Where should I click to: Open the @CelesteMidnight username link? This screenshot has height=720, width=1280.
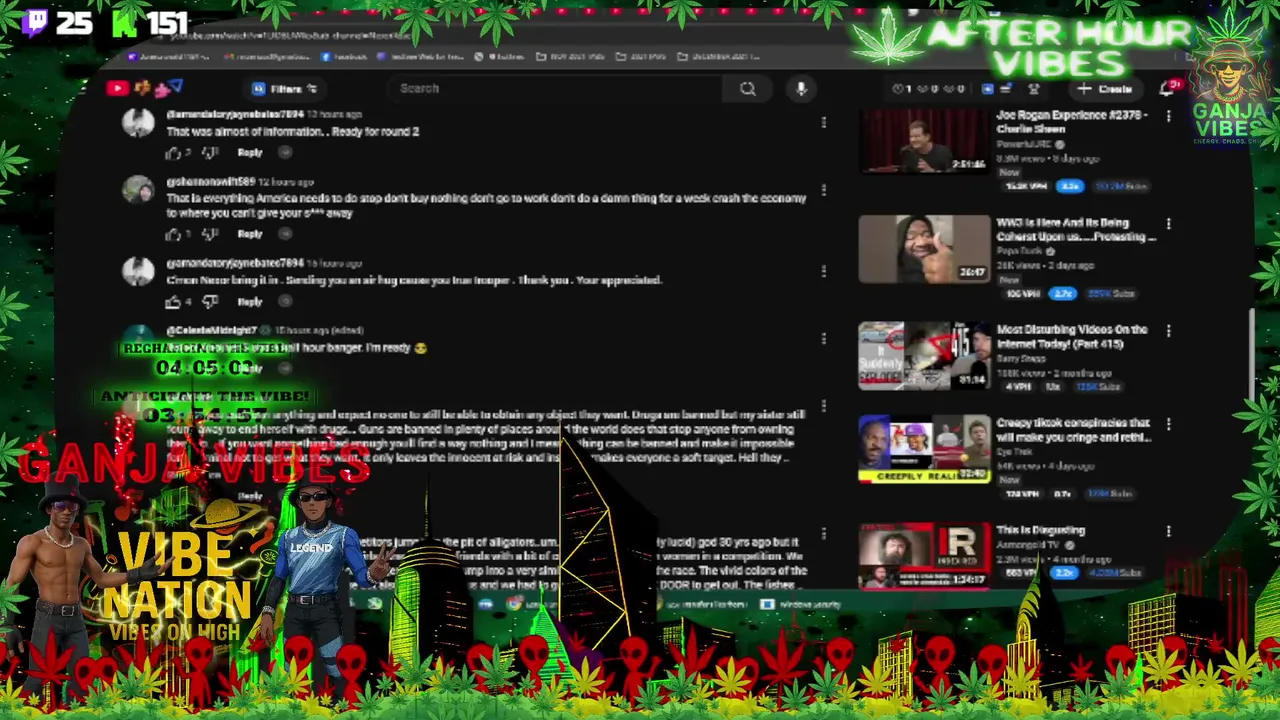click(x=212, y=330)
